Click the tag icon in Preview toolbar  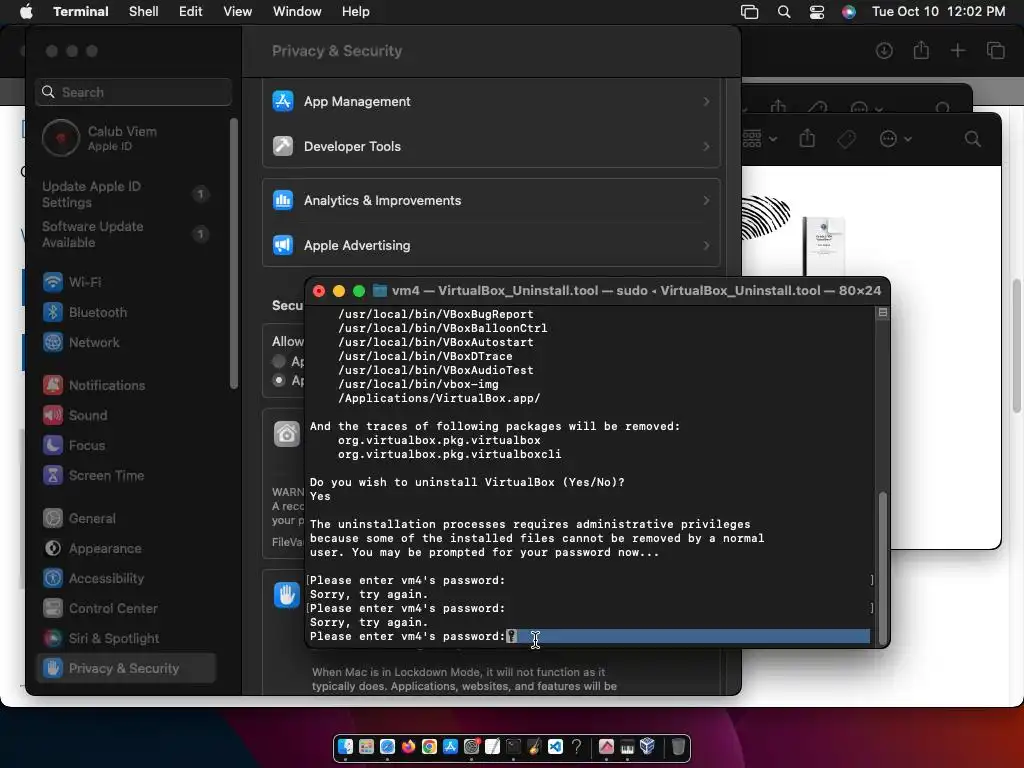coord(846,138)
